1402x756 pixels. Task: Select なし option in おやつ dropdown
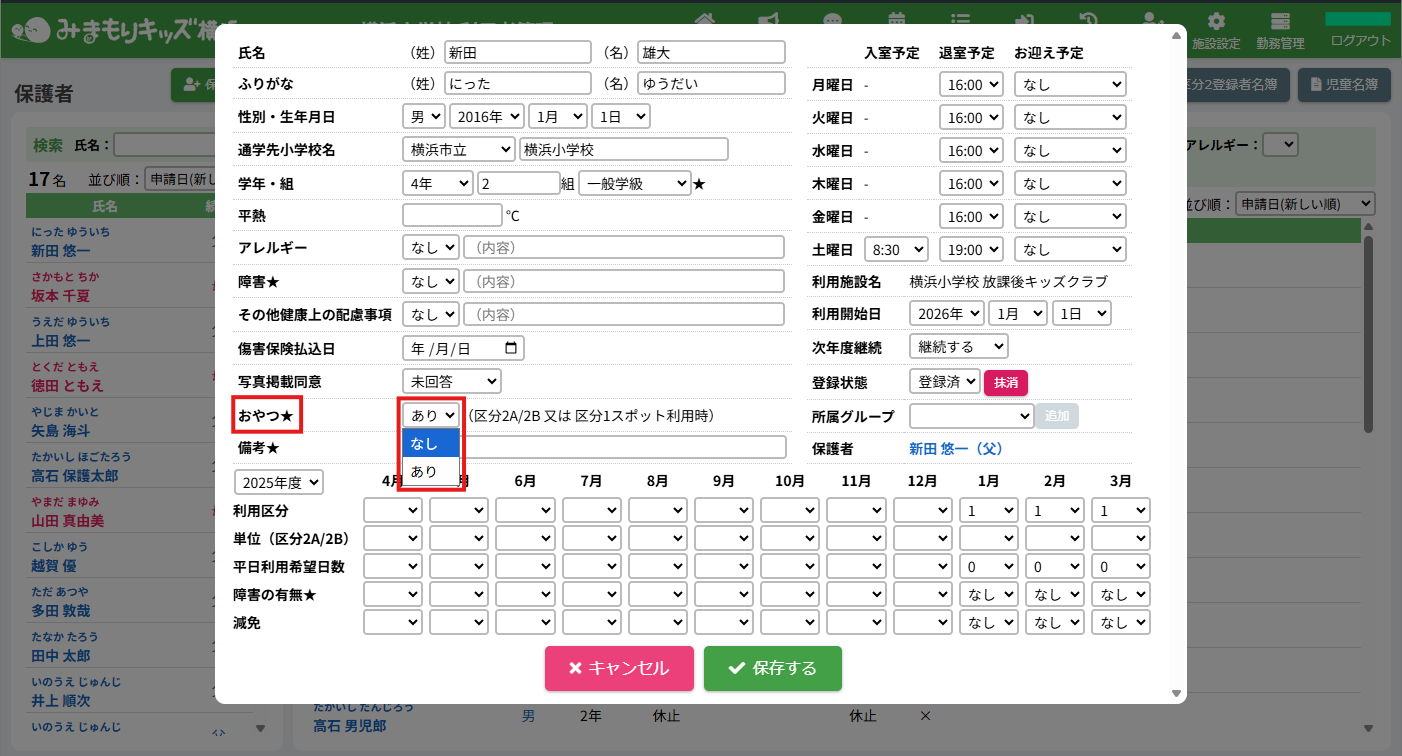[x=431, y=443]
